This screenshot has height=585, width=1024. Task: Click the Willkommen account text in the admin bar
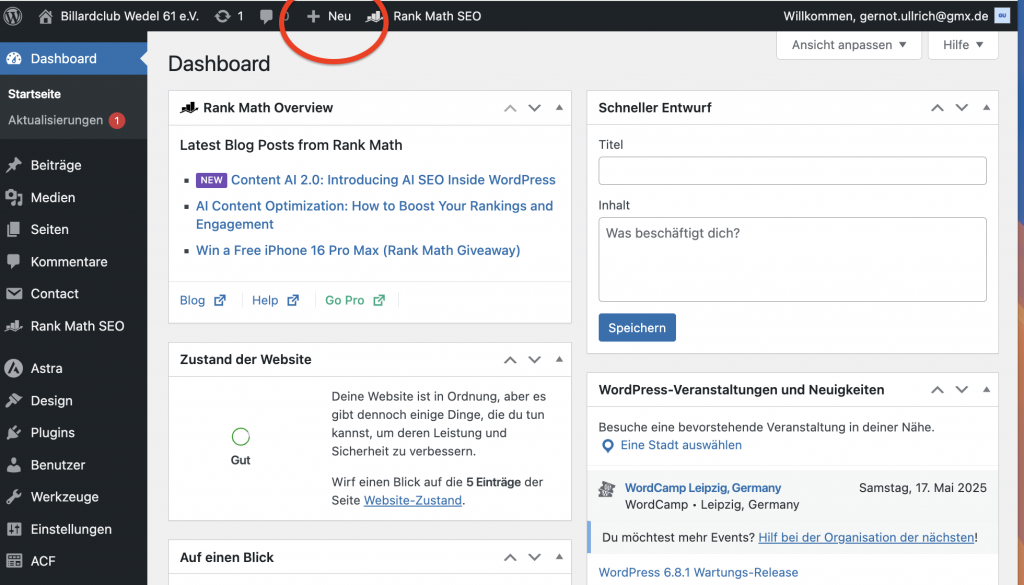pos(886,16)
